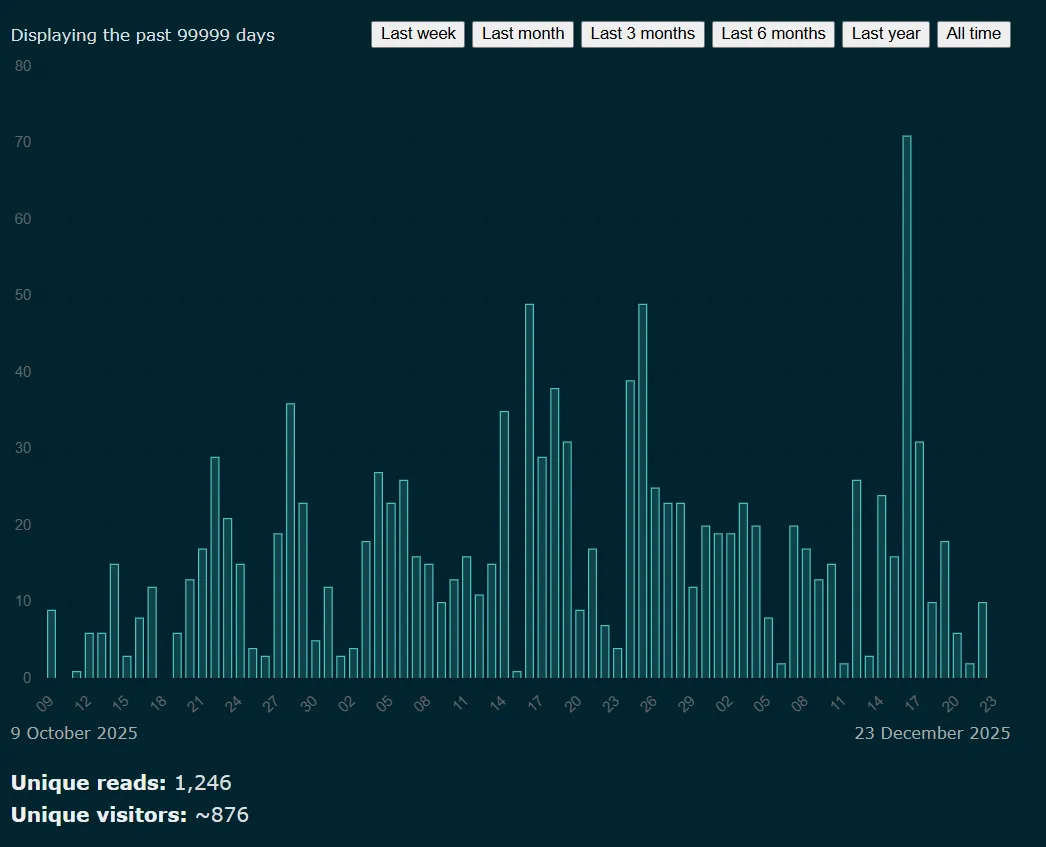Viewport: 1046px width, 847px height.
Task: Click the "9 October 2025" start date label
Action: pyautogui.click(x=74, y=733)
